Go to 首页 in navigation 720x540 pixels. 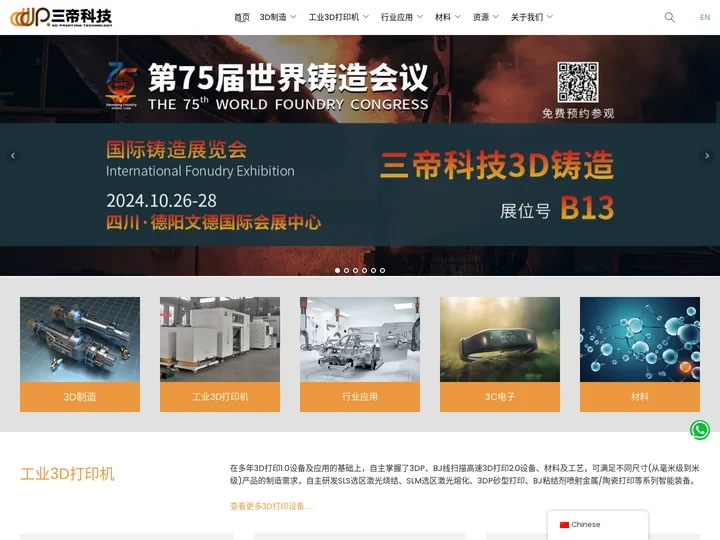point(242,17)
